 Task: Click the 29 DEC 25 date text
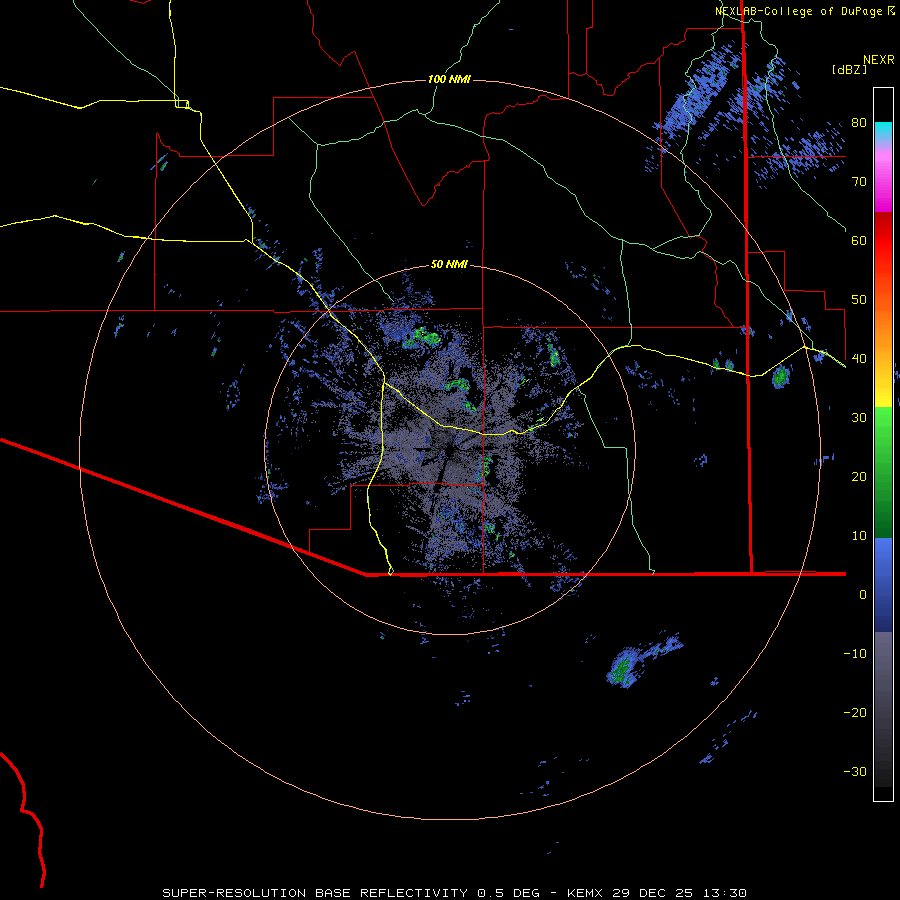click(653, 893)
